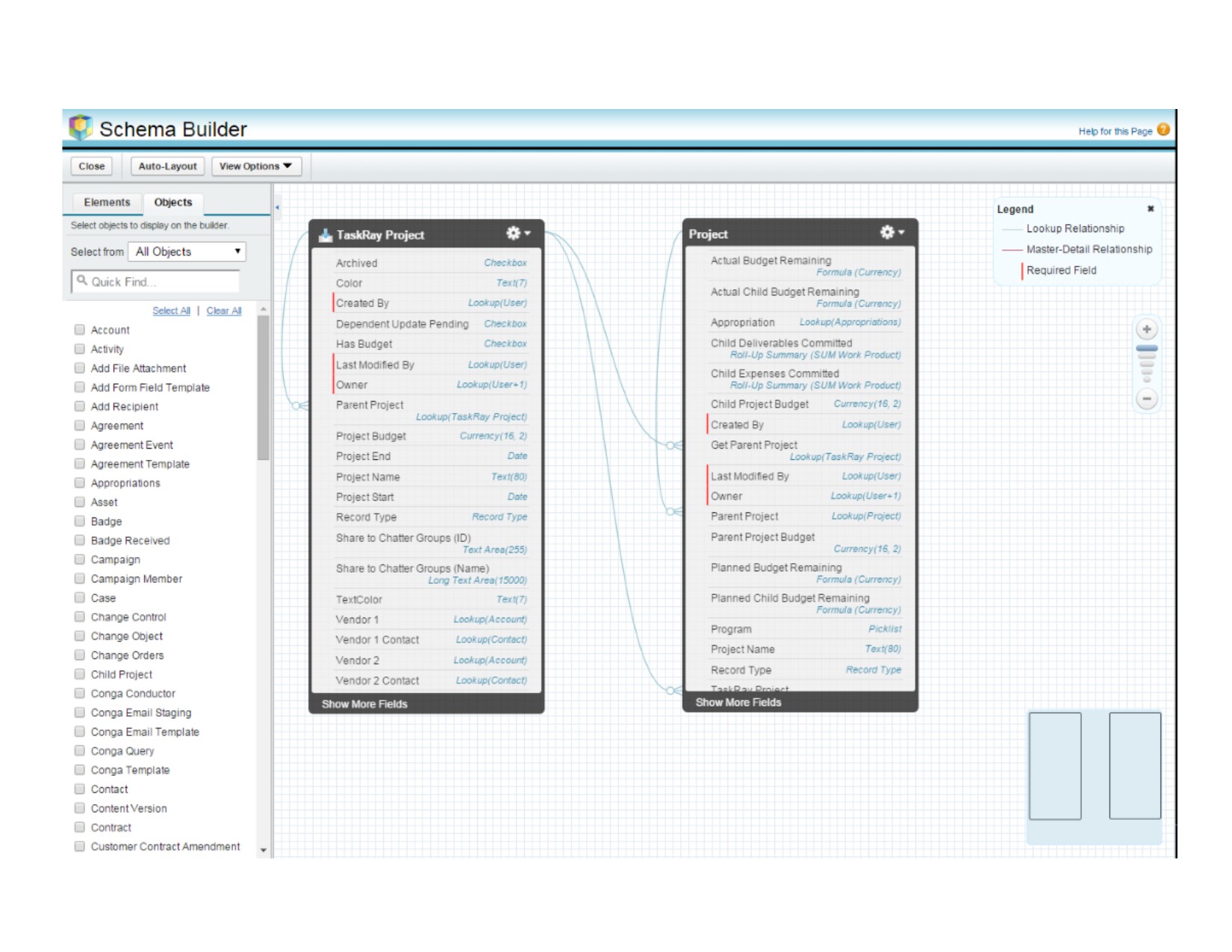Select the Has Budget field row

[x=431, y=344]
